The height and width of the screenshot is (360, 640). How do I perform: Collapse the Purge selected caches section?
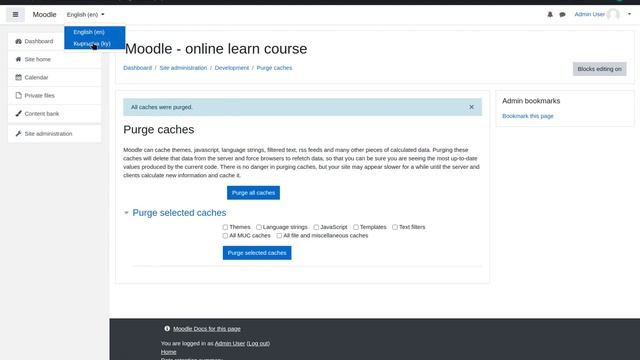tap(126, 213)
